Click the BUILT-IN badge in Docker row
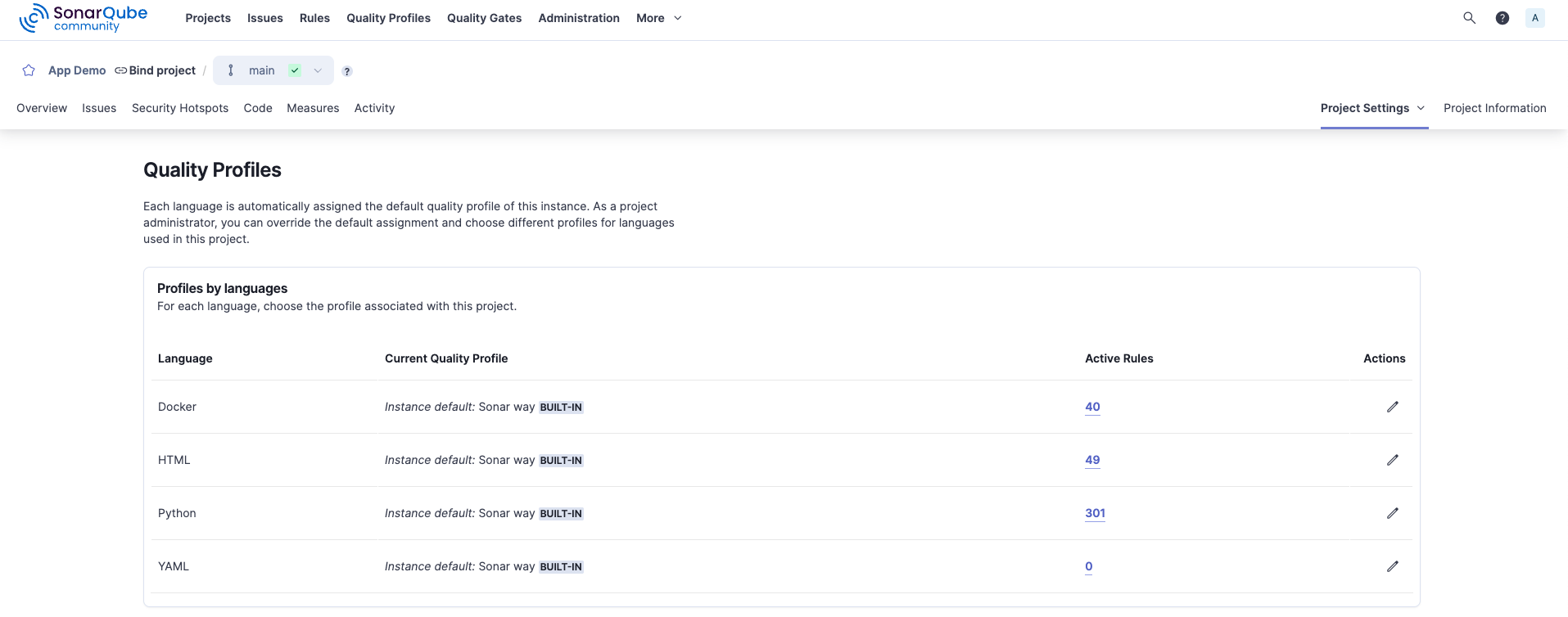Screen dimensions: 1568x617 click(x=561, y=408)
